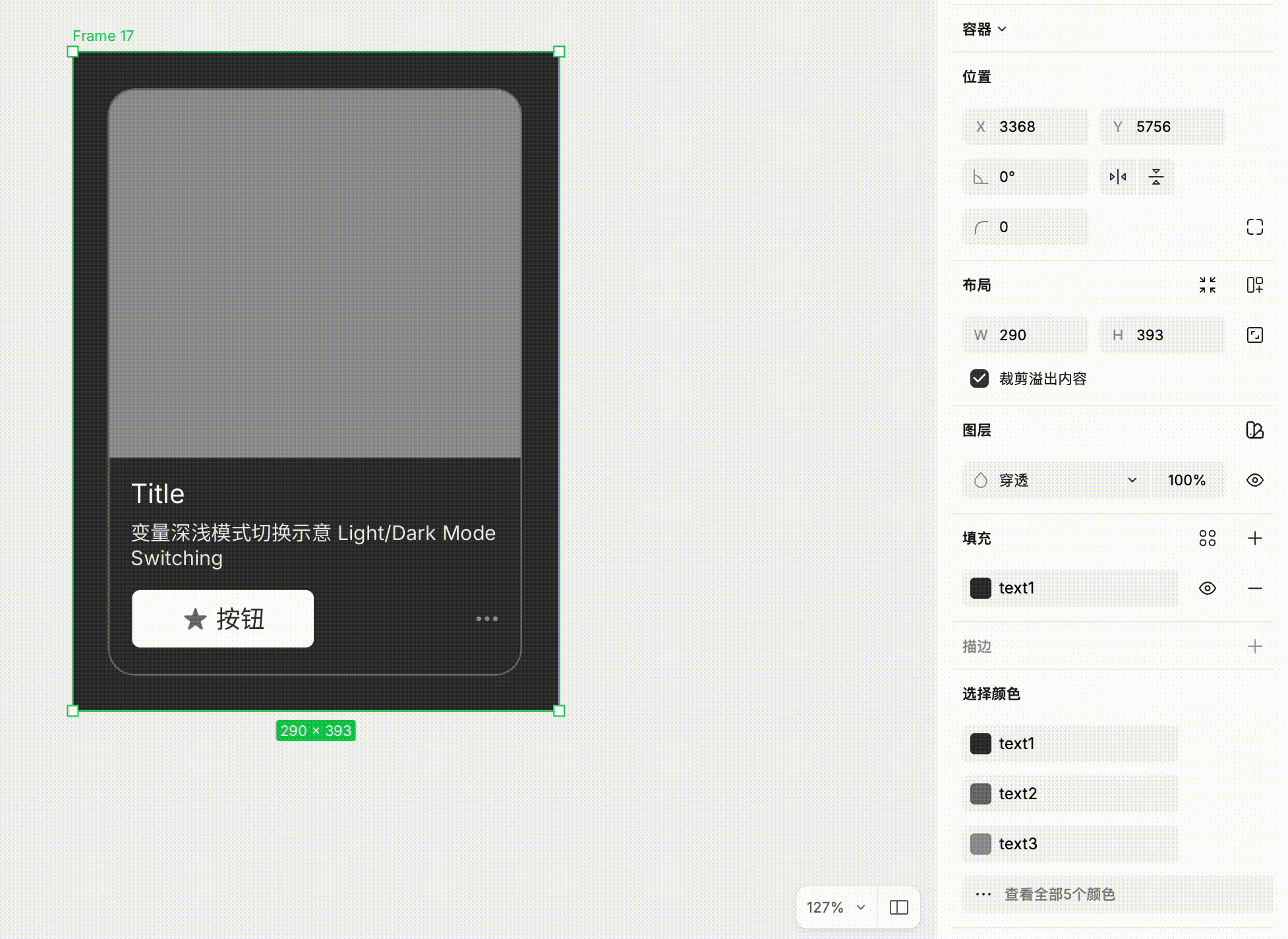The height and width of the screenshot is (939, 1288).
Task: Edit the width field W 290
Action: pos(1025,335)
